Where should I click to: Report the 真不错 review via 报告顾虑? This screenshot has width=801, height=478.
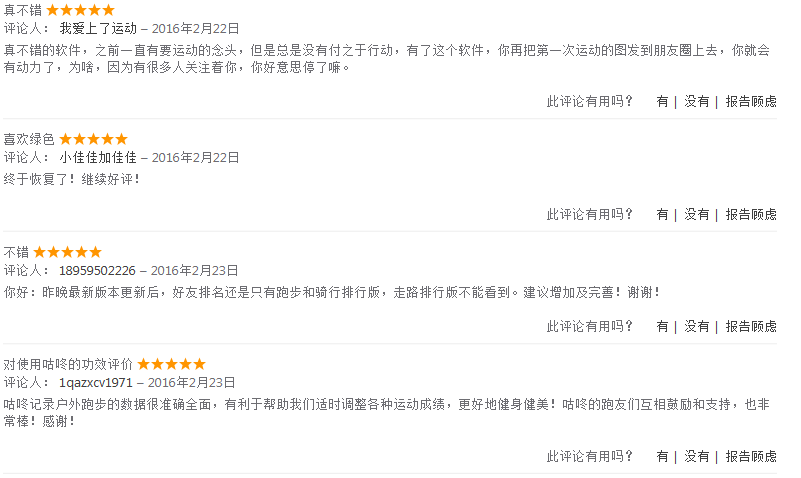pyautogui.click(x=751, y=102)
